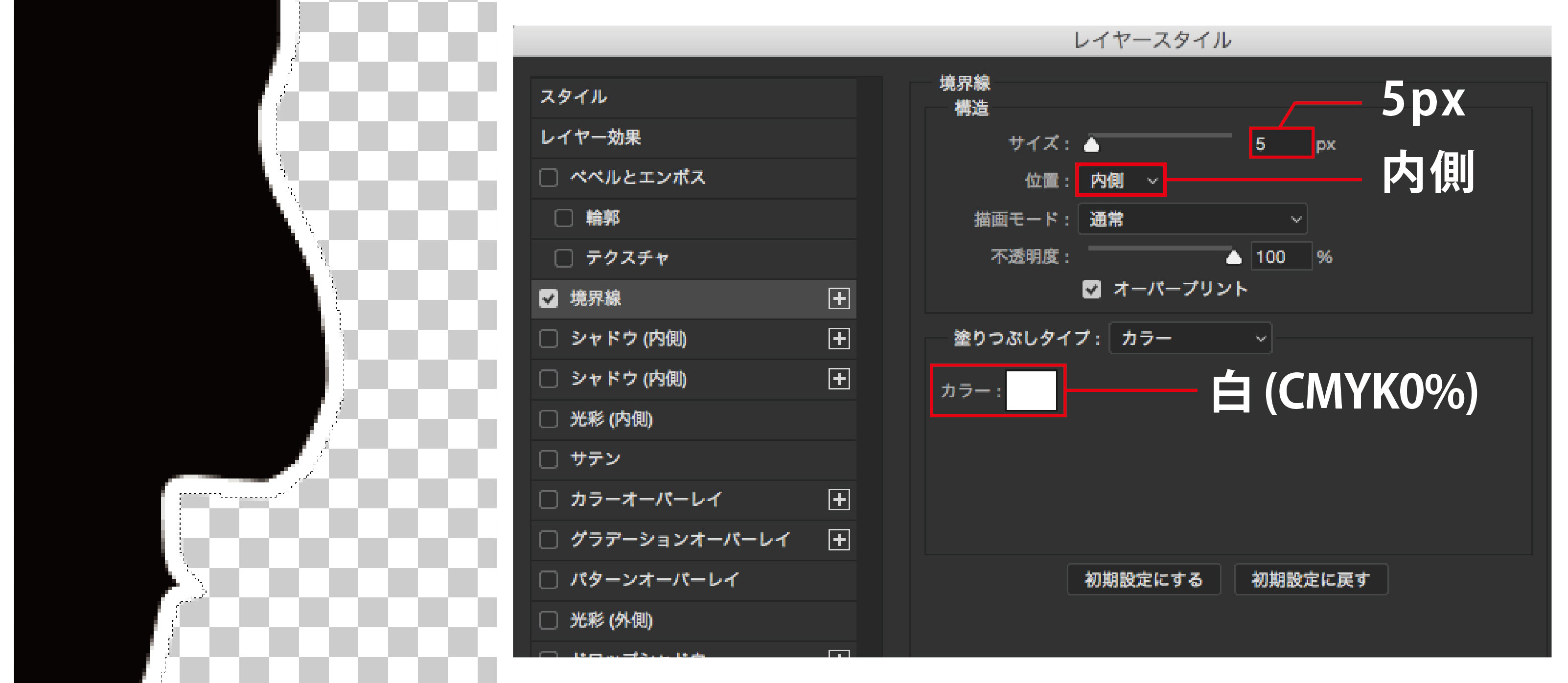The height and width of the screenshot is (683, 1568).
Task: Select レイヤー効果 in the left list
Action: (x=693, y=137)
